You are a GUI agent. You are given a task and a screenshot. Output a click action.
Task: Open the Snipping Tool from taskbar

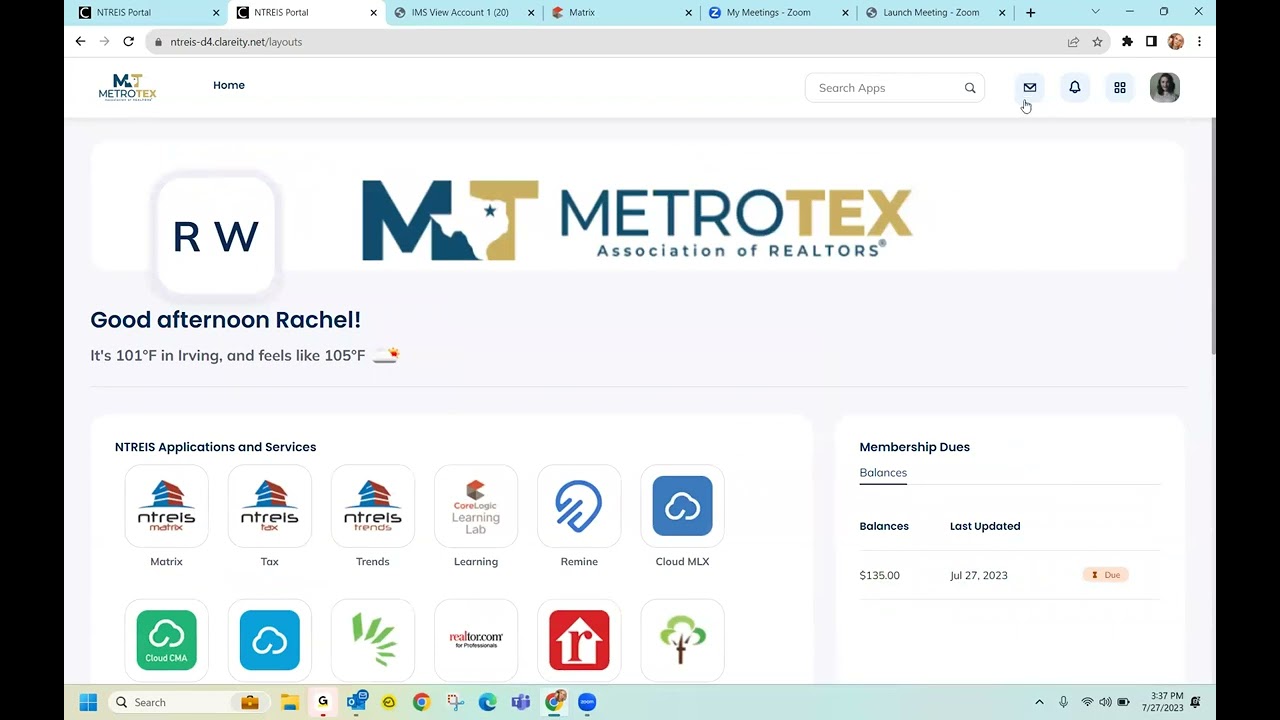click(455, 702)
